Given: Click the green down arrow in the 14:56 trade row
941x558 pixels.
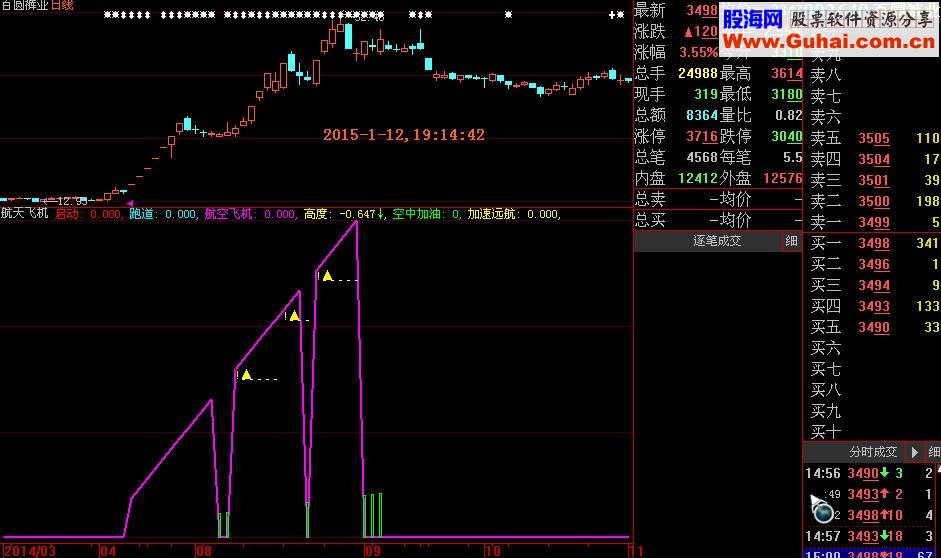Looking at the screenshot, I should point(884,473).
